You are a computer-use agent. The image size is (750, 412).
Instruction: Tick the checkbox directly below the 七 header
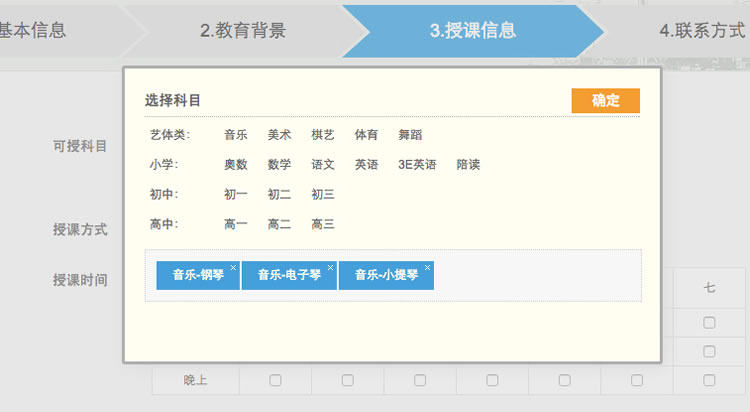coord(709,323)
